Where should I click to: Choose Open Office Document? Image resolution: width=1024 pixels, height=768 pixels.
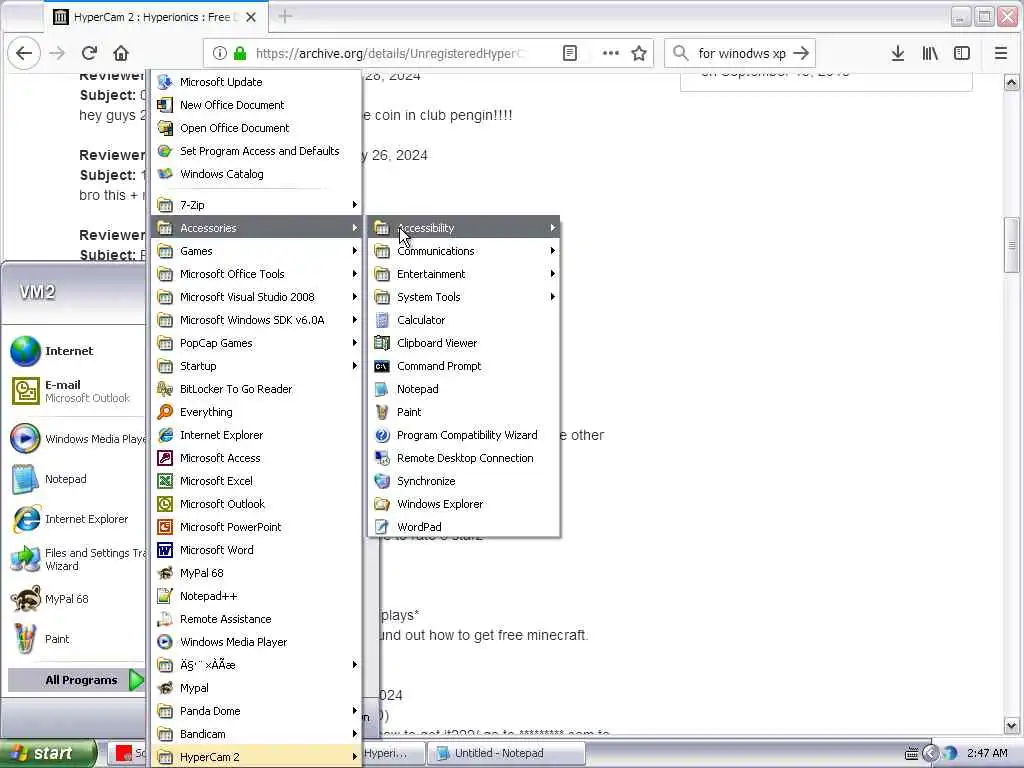pos(257,128)
